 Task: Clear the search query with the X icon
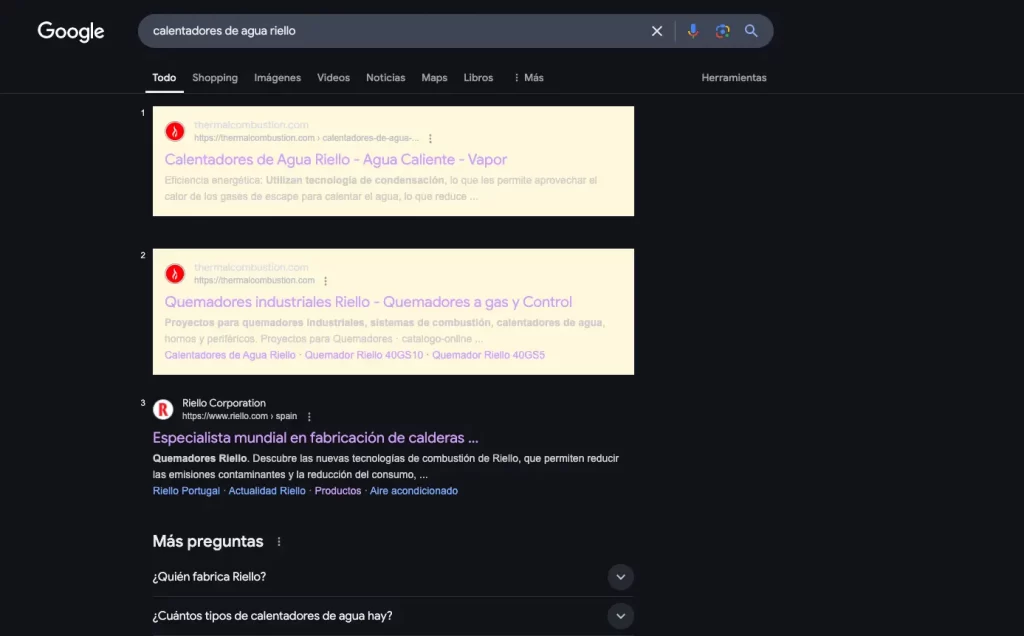tap(657, 31)
